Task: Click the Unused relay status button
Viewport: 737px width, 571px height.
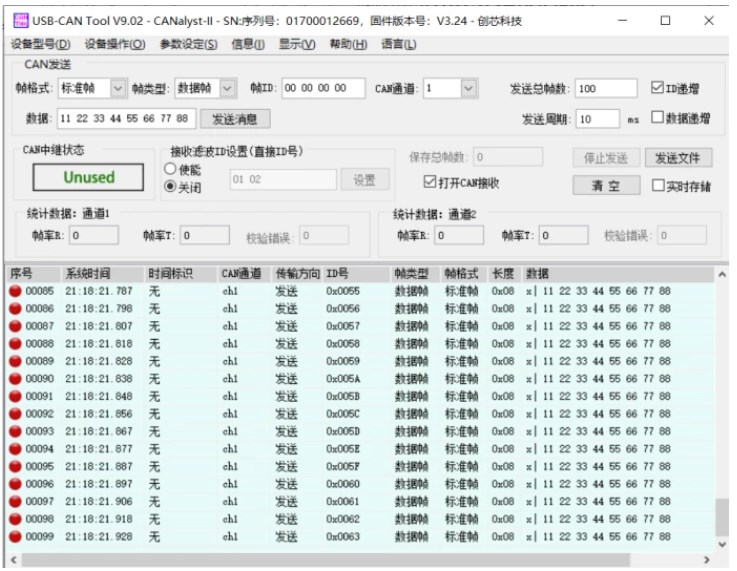Action: click(88, 177)
